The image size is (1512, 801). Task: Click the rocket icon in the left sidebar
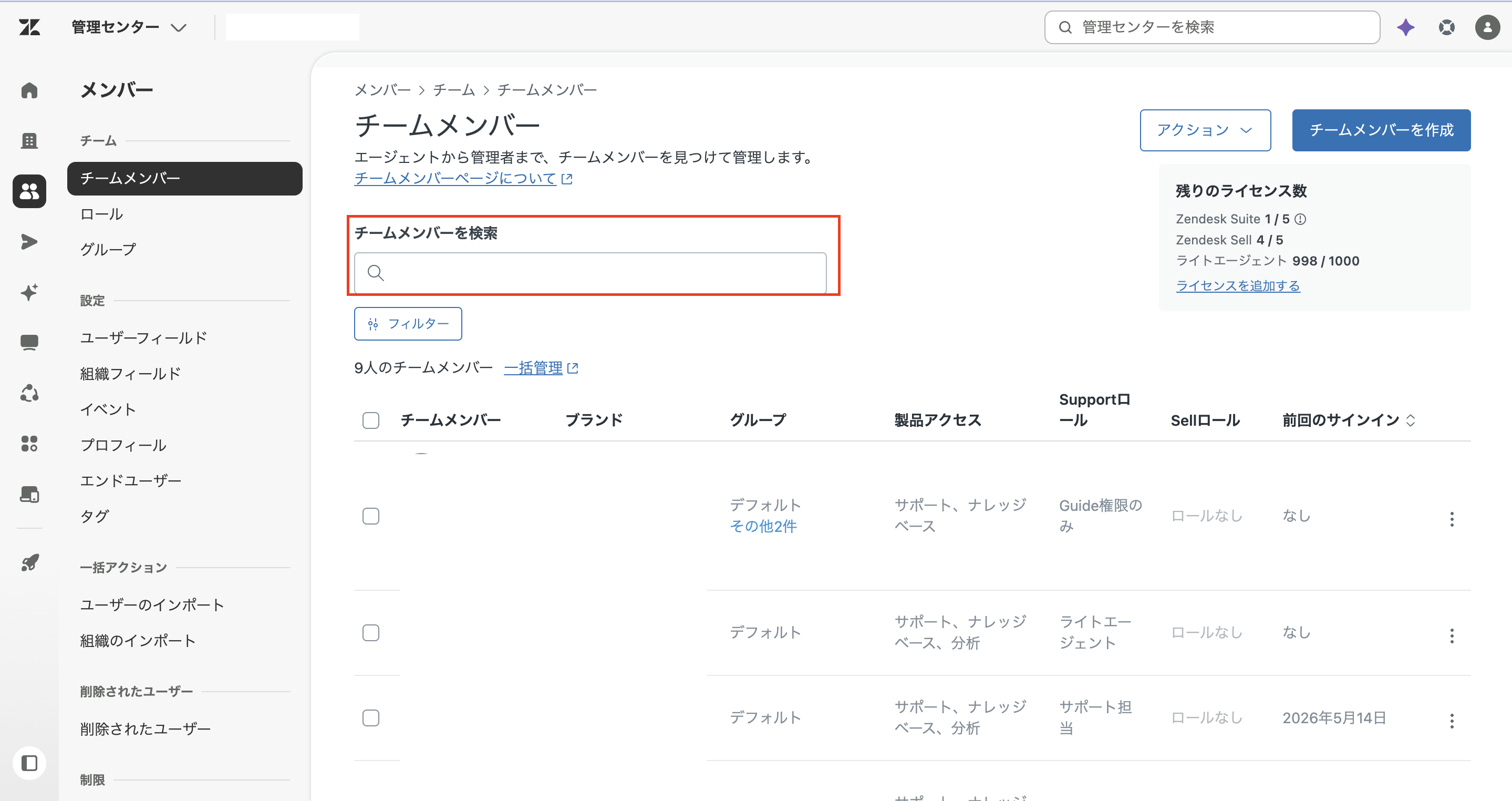pyautogui.click(x=29, y=562)
